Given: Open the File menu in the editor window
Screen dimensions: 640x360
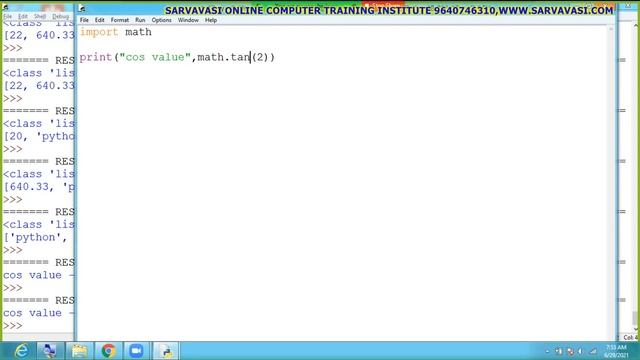Looking at the screenshot, I should point(84,20).
